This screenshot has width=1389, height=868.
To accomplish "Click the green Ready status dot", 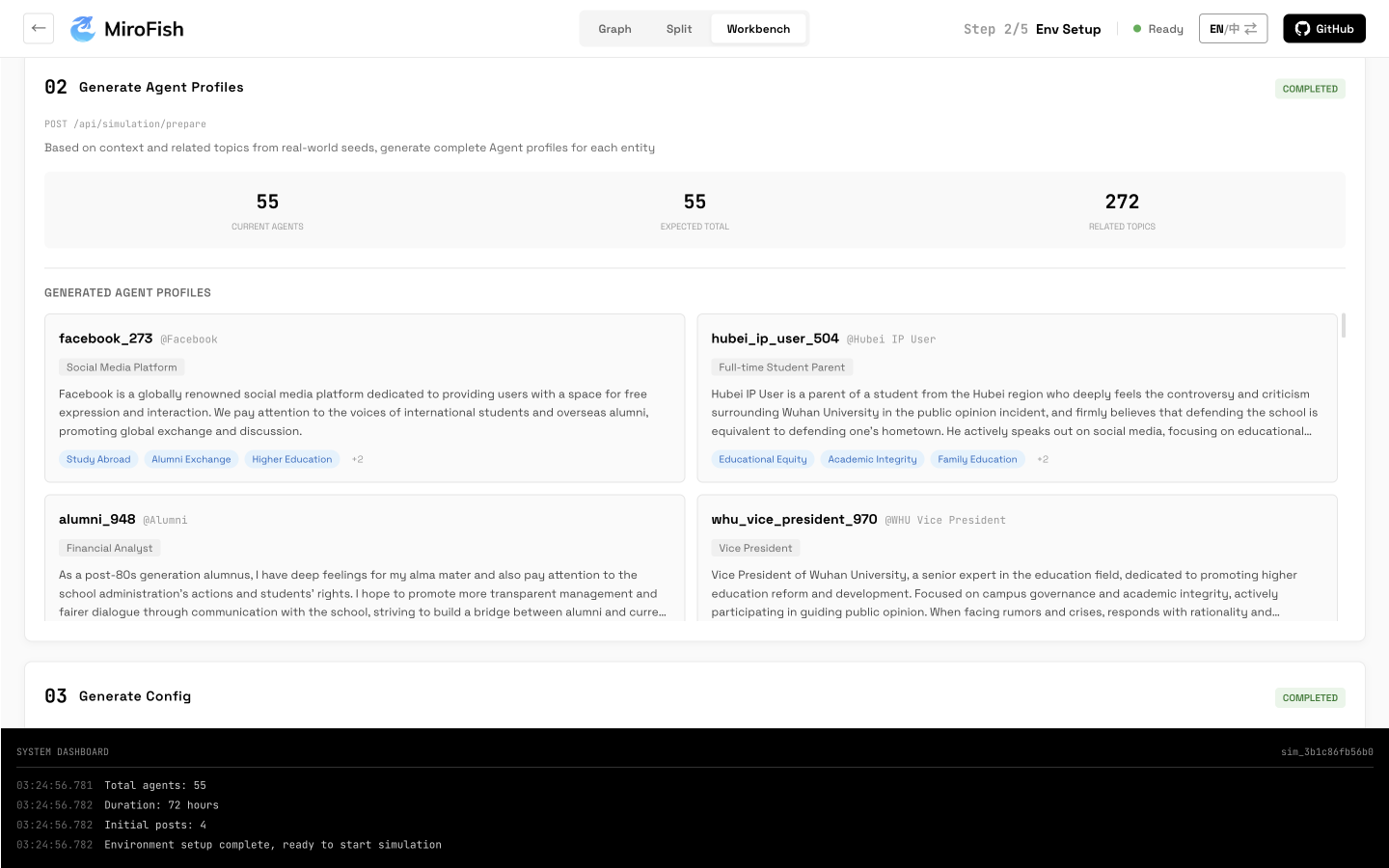I will (x=1137, y=29).
